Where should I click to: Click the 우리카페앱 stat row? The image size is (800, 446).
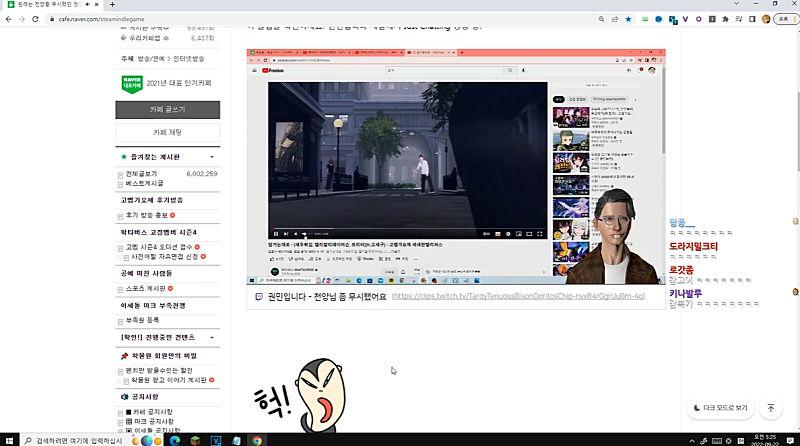tap(168, 38)
